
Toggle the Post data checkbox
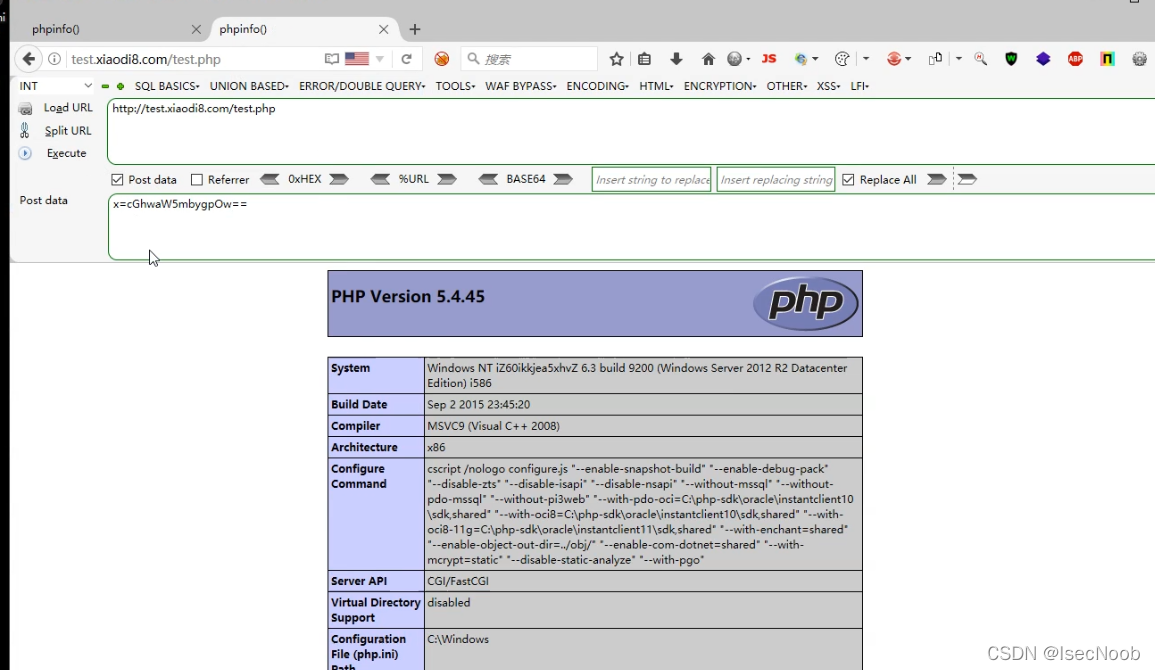pyautogui.click(x=117, y=180)
